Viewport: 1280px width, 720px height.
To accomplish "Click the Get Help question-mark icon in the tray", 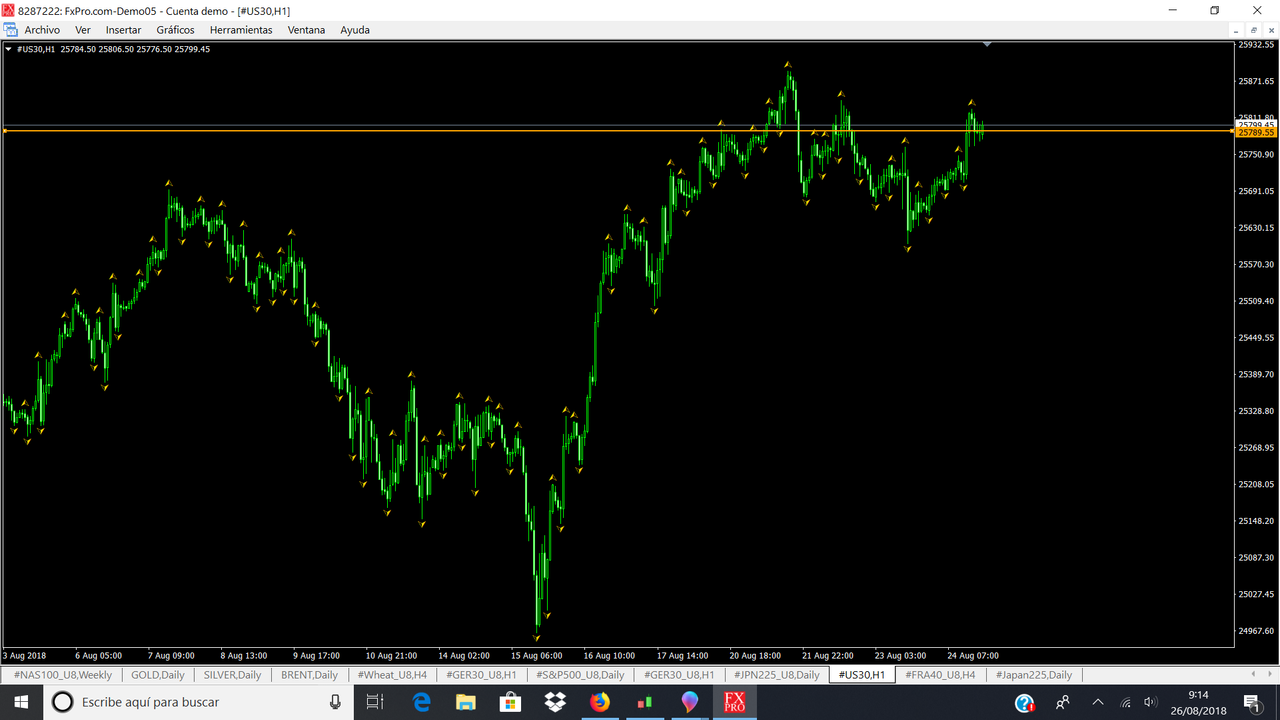I will (x=1023, y=703).
